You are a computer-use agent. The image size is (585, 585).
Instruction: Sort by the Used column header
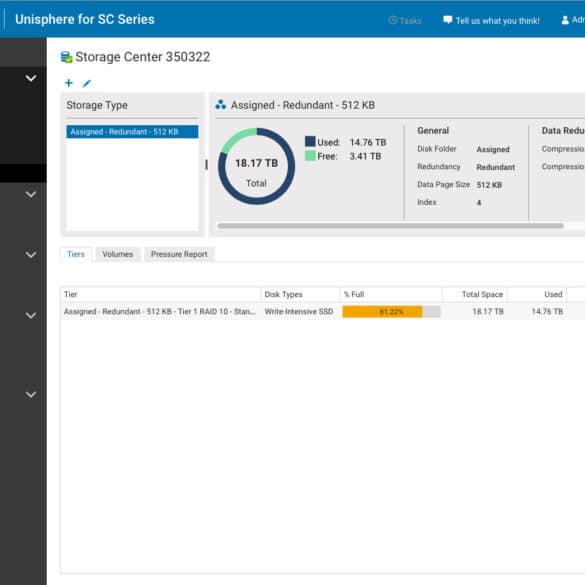pos(537,294)
